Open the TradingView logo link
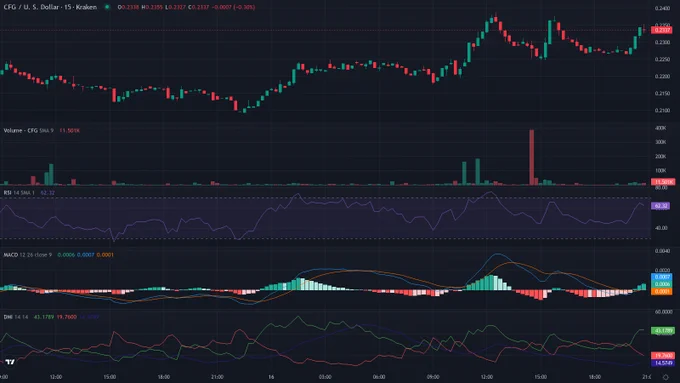The width and height of the screenshot is (680, 383). point(10,362)
